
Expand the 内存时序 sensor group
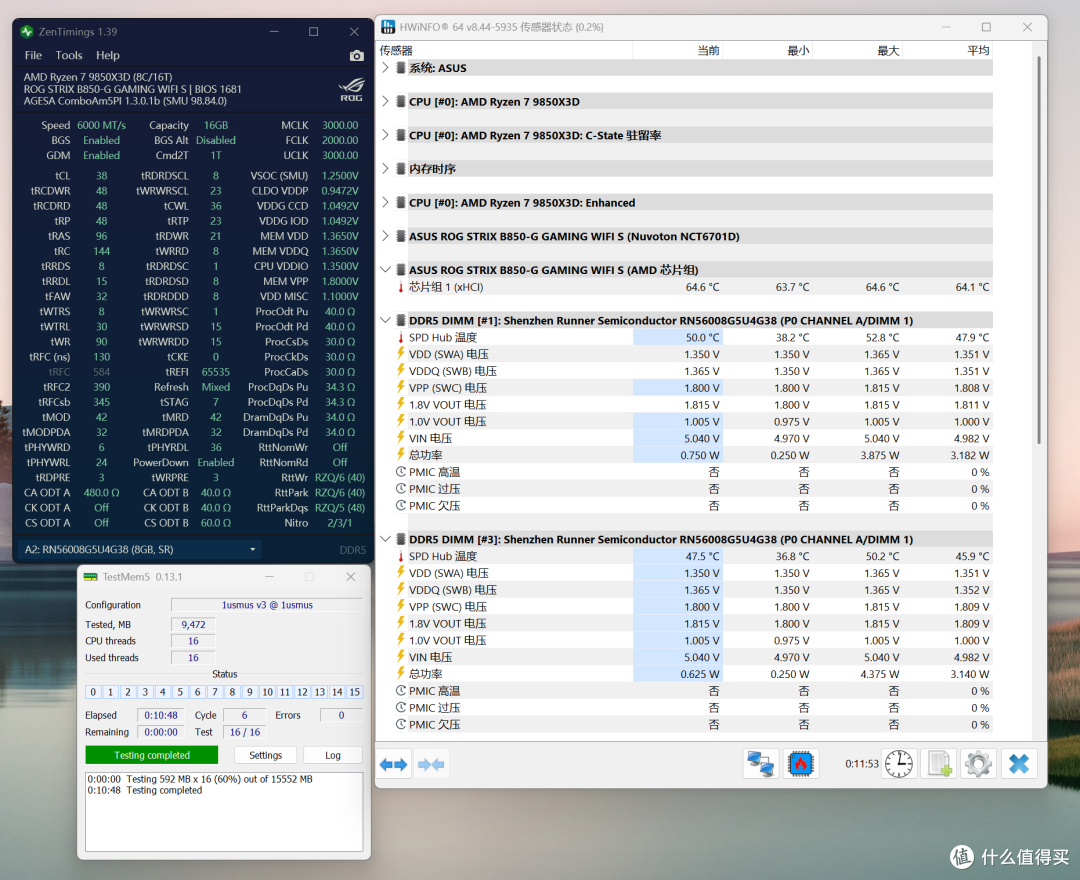pyautogui.click(x=386, y=169)
